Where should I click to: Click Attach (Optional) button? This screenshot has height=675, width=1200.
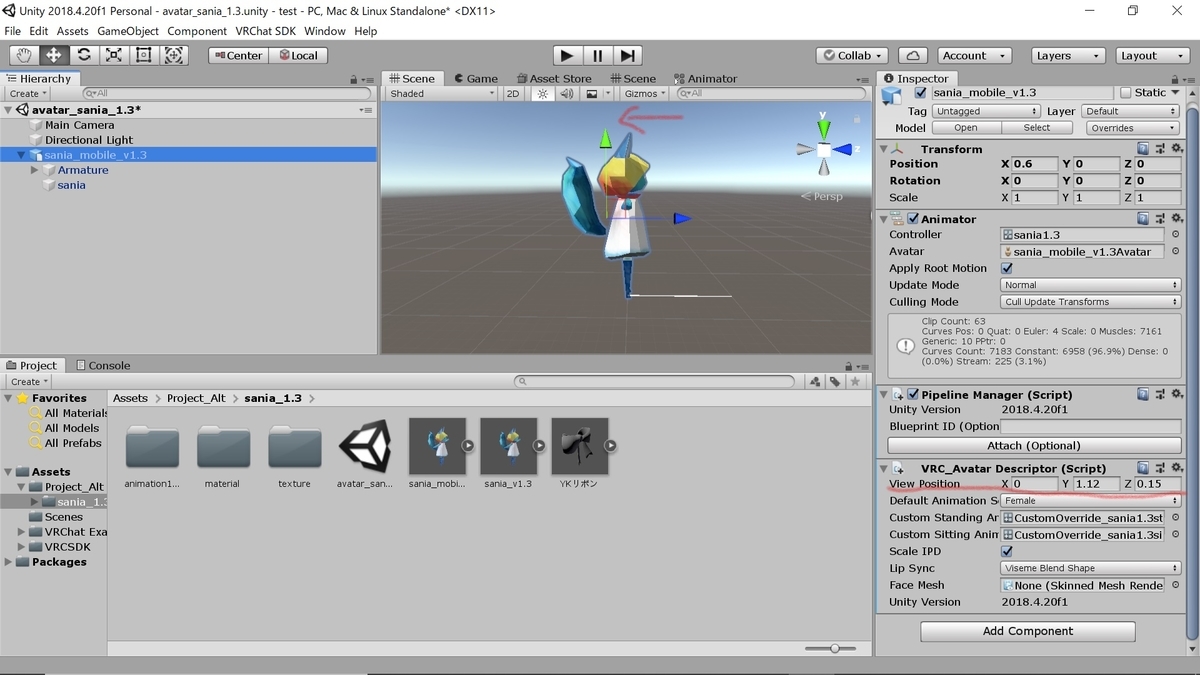point(1034,445)
